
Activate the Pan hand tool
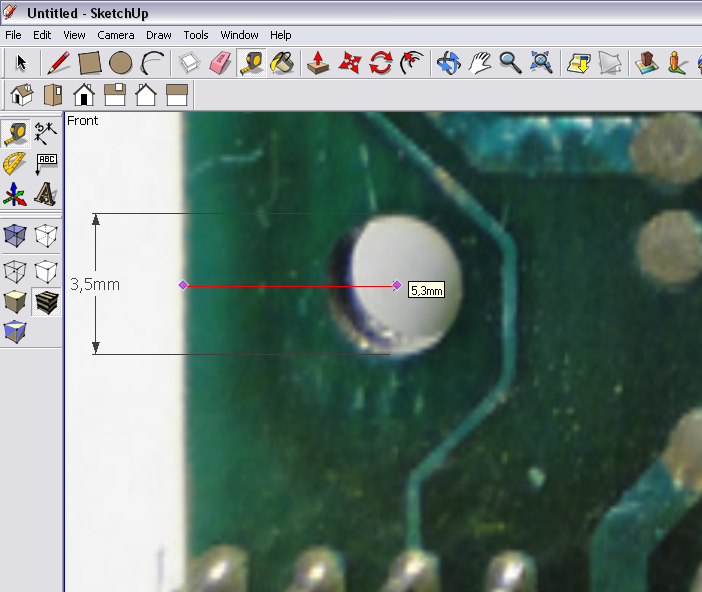coord(479,63)
